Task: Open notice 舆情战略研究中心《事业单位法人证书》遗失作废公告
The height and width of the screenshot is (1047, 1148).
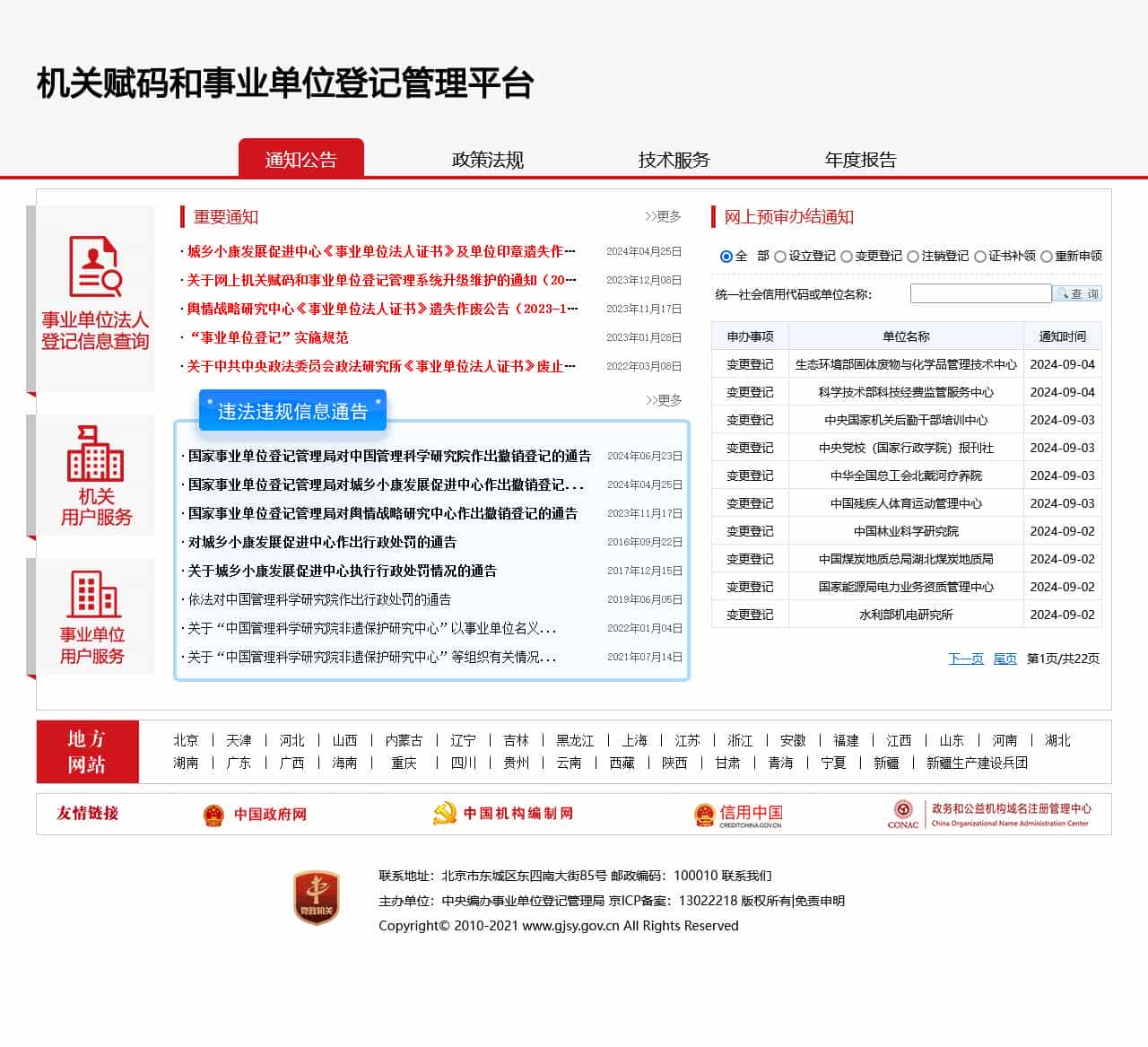Action: [382, 309]
